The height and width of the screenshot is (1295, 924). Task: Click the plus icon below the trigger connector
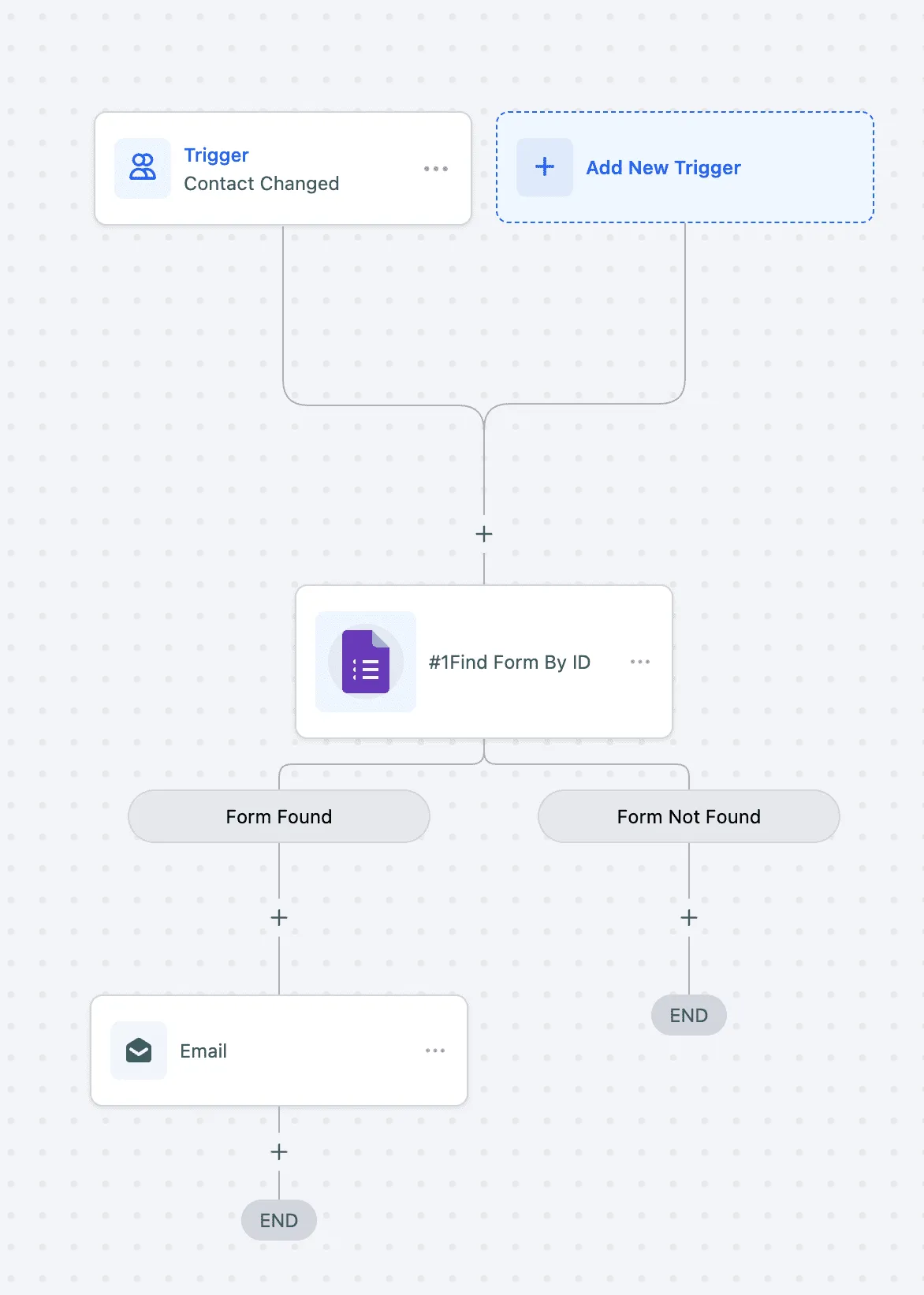pyautogui.click(x=483, y=534)
